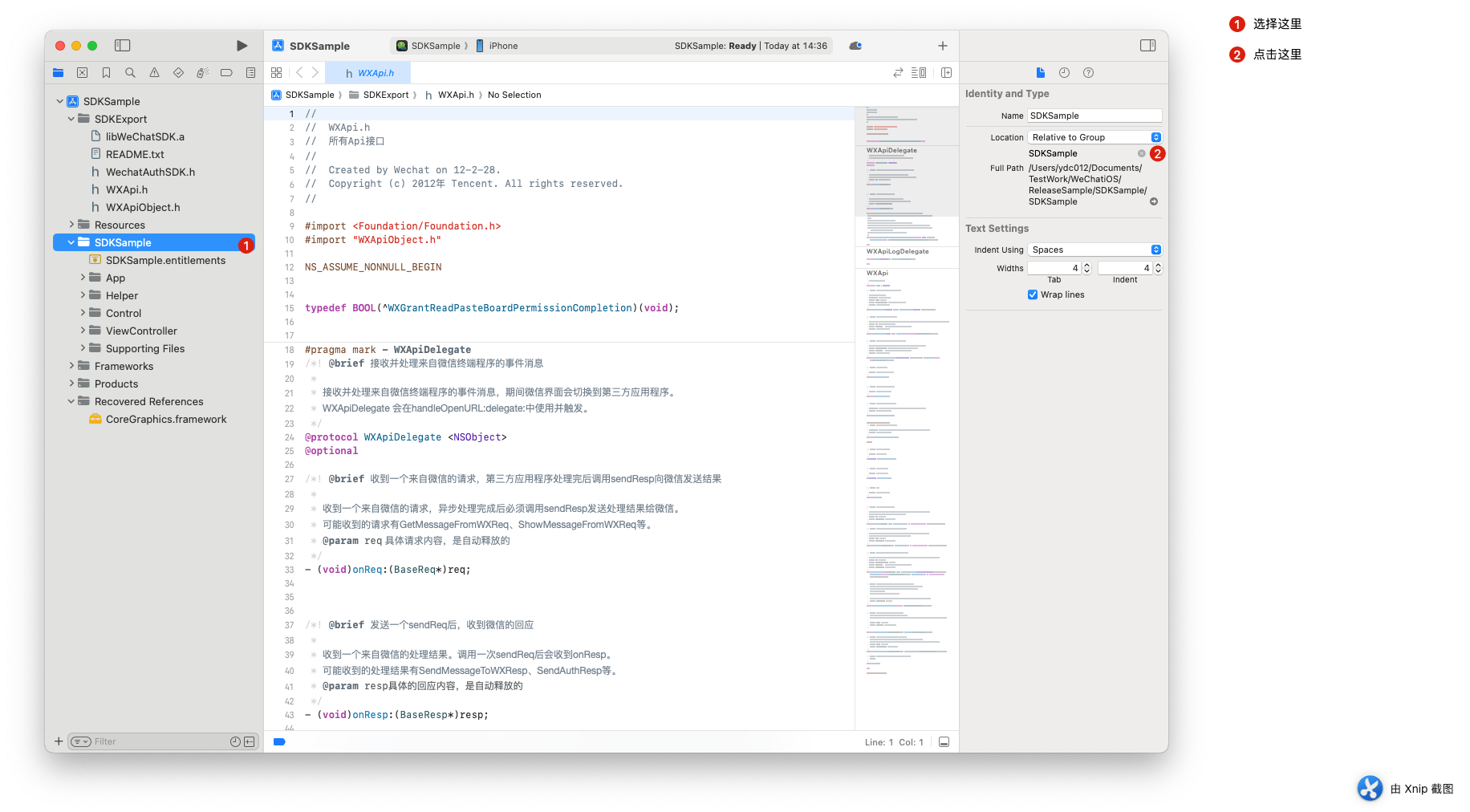Open editor options with minimap icon

tap(920, 73)
